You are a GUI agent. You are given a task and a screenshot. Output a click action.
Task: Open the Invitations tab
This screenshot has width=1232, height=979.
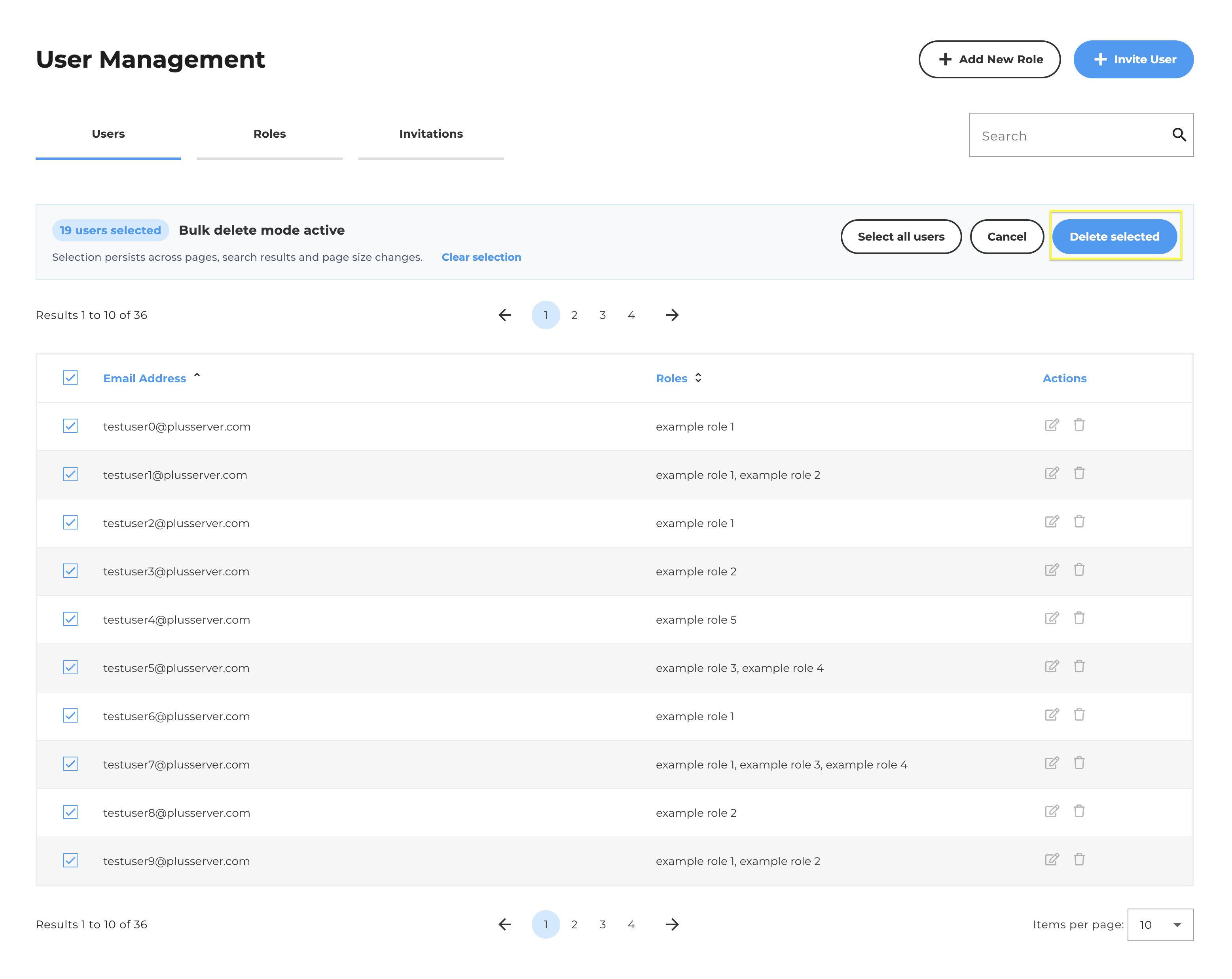pos(431,134)
